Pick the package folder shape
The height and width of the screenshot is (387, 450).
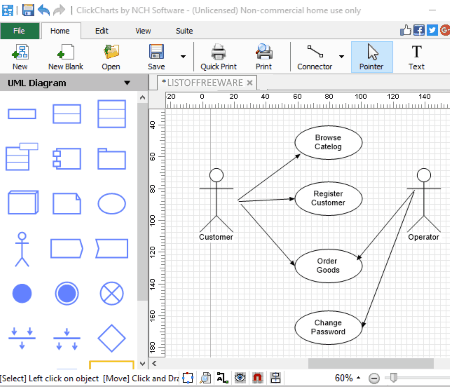[112, 159]
